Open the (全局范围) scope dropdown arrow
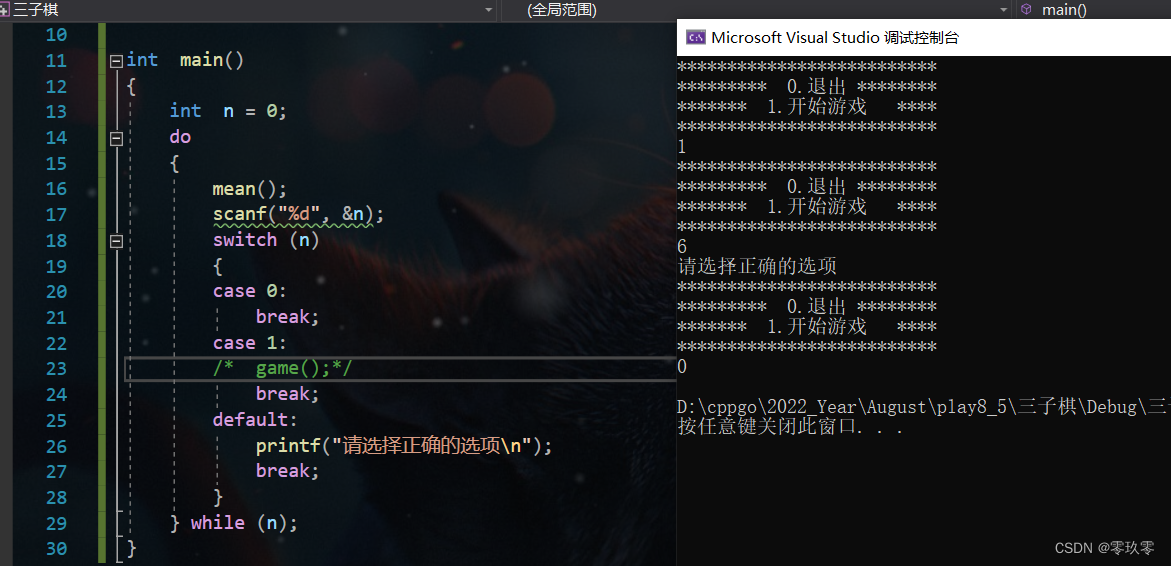The image size is (1171, 566). pyautogui.click(x=1003, y=9)
